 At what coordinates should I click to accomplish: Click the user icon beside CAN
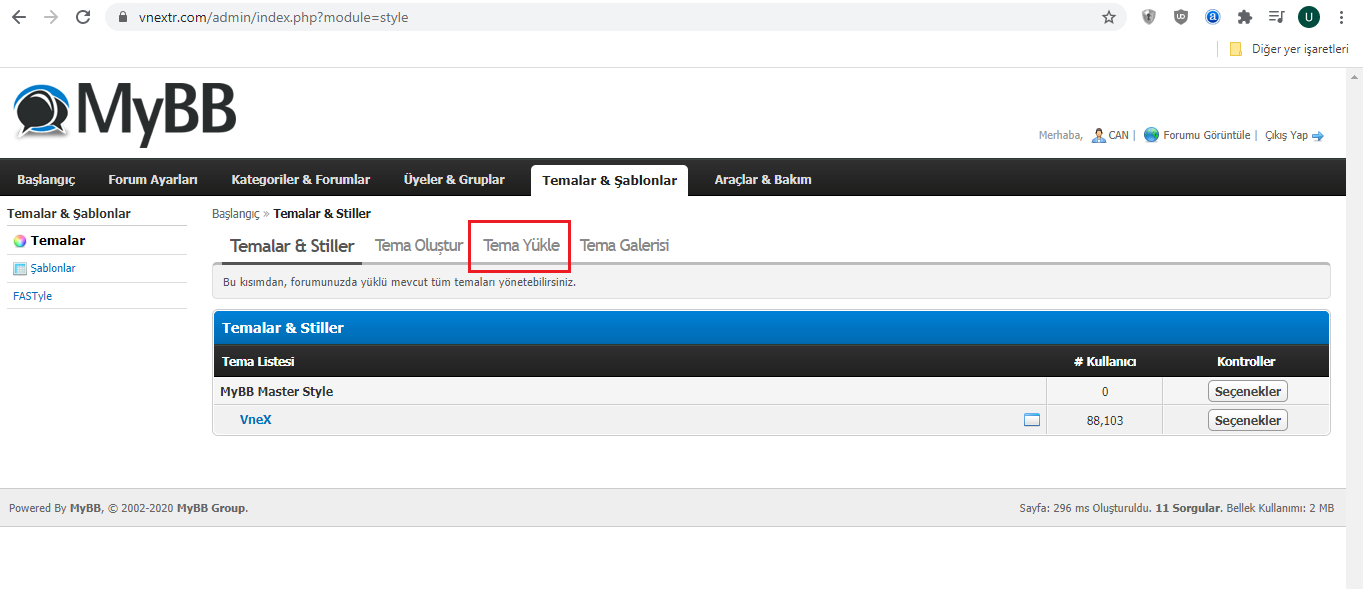1098,135
